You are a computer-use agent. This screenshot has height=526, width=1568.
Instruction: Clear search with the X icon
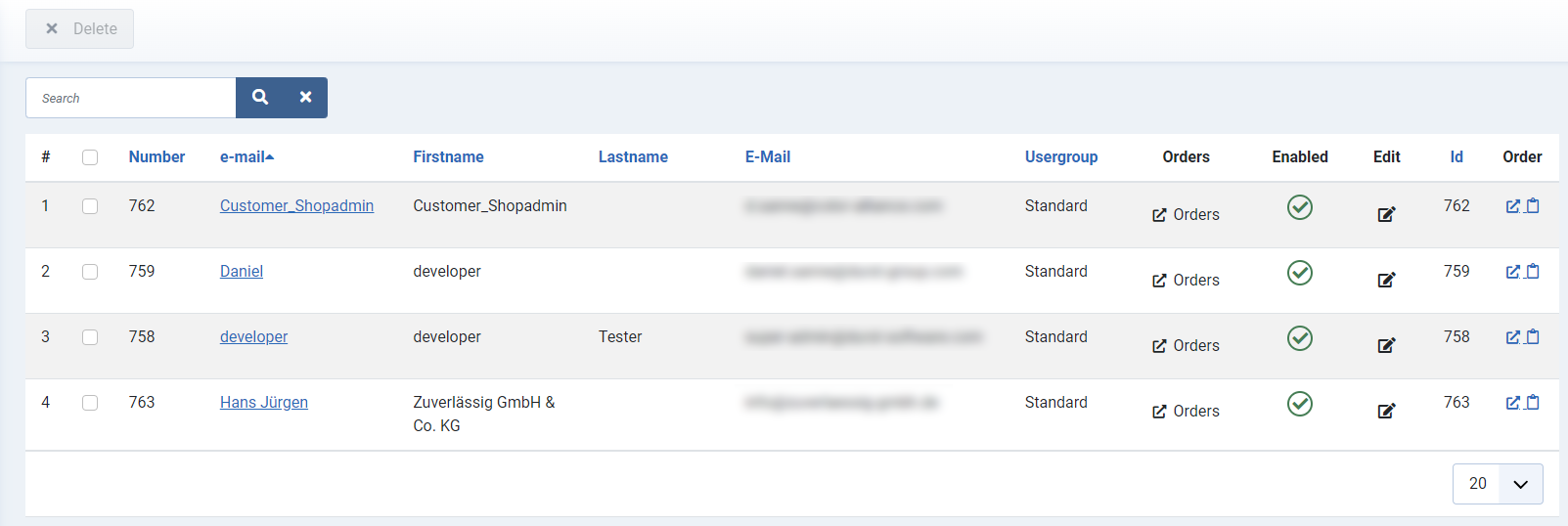305,98
